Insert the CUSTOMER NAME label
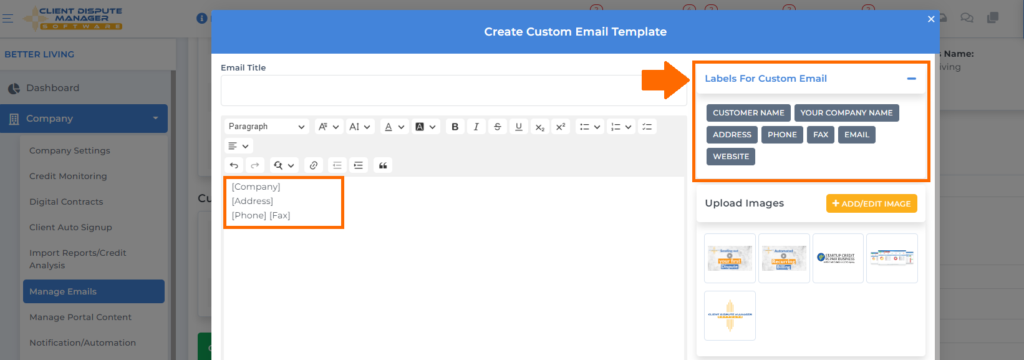1024x360 pixels. 748,113
